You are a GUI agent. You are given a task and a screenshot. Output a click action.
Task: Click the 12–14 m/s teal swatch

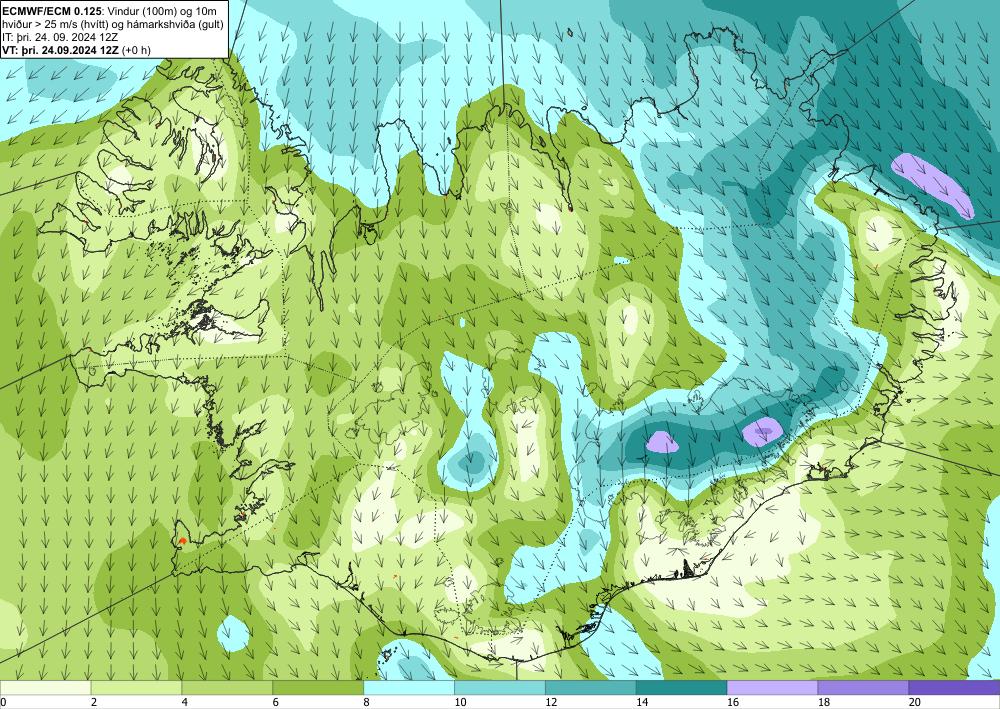(591, 687)
